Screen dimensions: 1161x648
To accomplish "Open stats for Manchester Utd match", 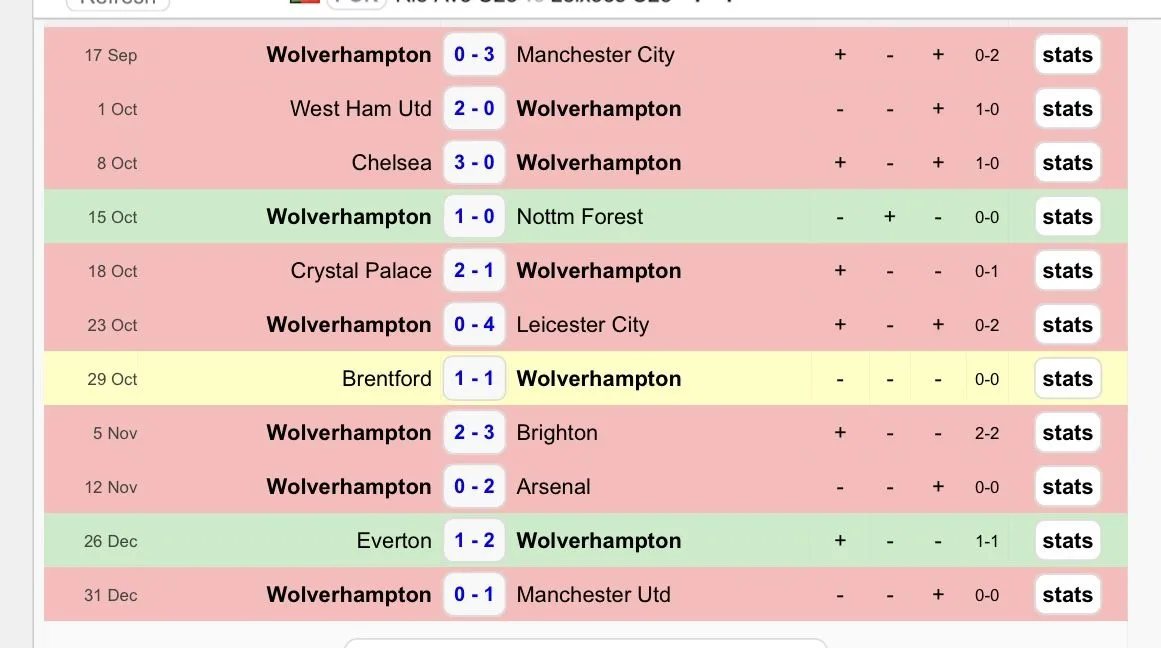I will tap(1067, 595).
